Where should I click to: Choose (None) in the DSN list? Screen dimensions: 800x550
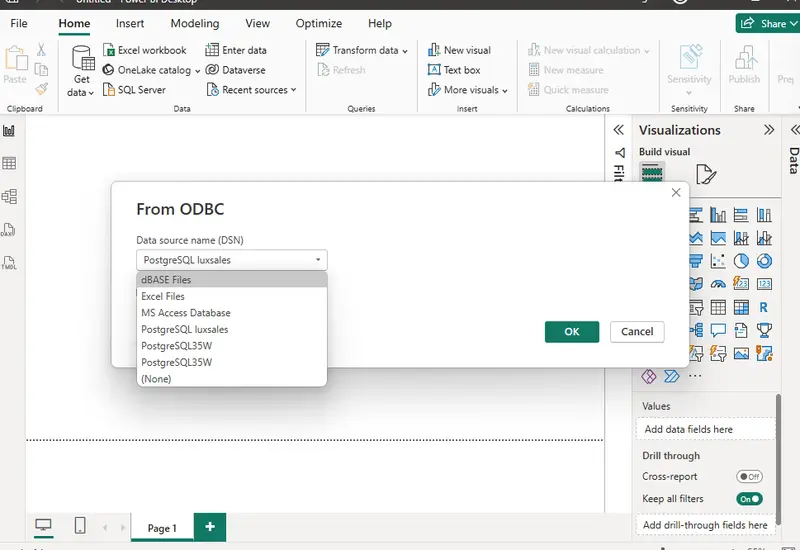[x=232, y=379]
